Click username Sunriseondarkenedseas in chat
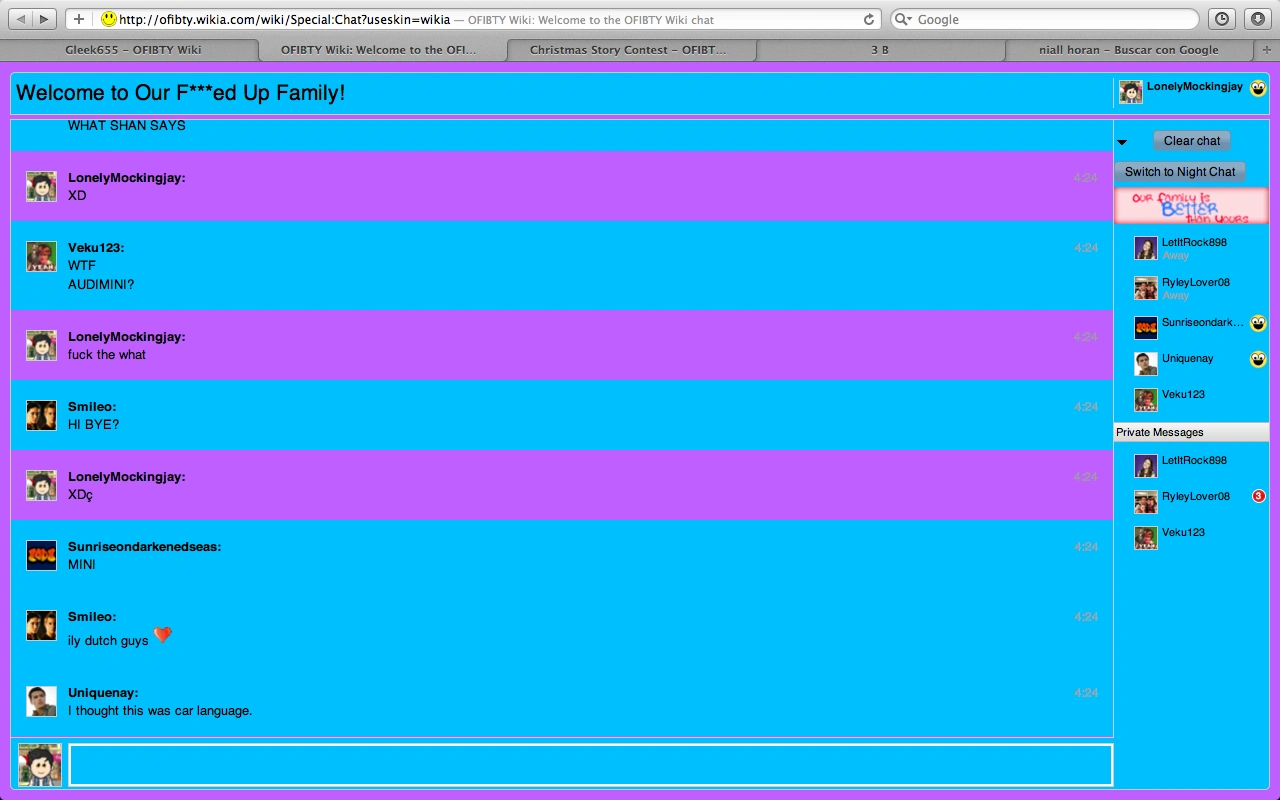The height and width of the screenshot is (800, 1280). [x=144, y=547]
